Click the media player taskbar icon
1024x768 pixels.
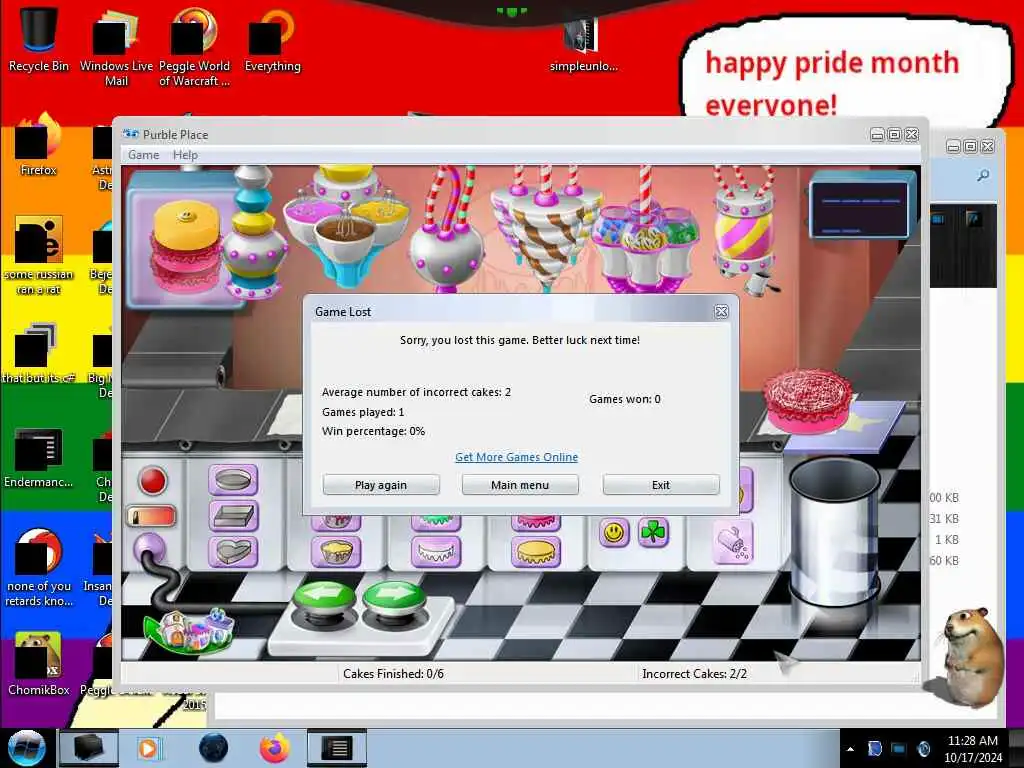click(x=148, y=748)
